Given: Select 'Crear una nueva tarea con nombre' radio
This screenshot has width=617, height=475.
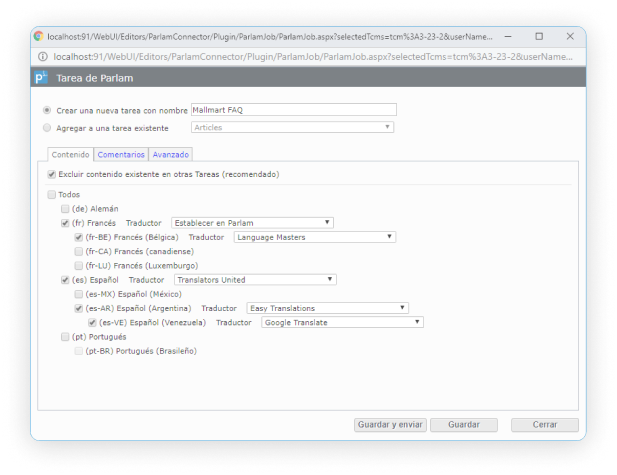Looking at the screenshot, I should tap(47, 110).
